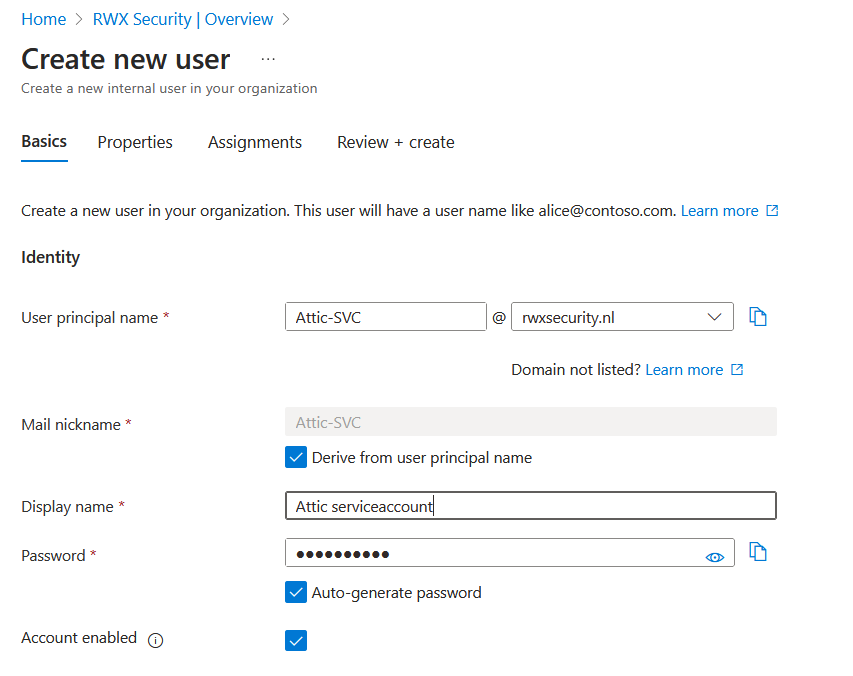
Task: Focus the User principal name text box
Action: pyautogui.click(x=385, y=317)
